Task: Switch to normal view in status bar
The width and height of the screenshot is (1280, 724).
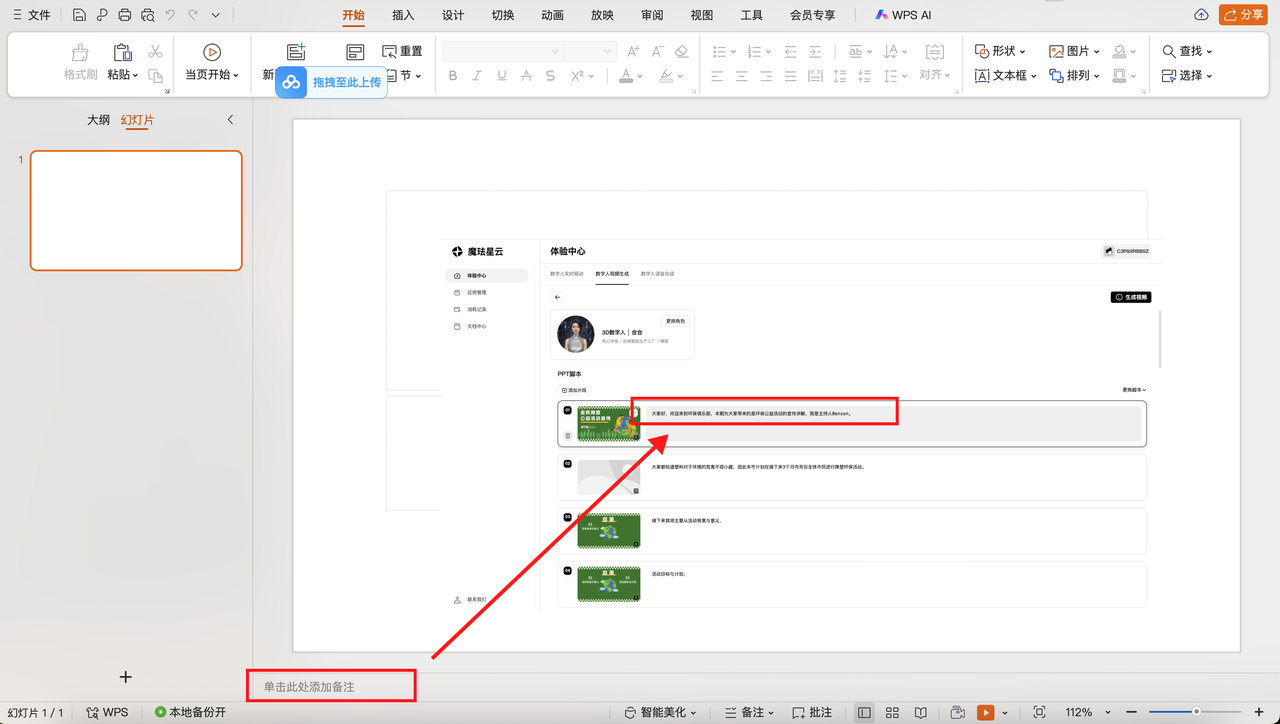Action: [864, 712]
